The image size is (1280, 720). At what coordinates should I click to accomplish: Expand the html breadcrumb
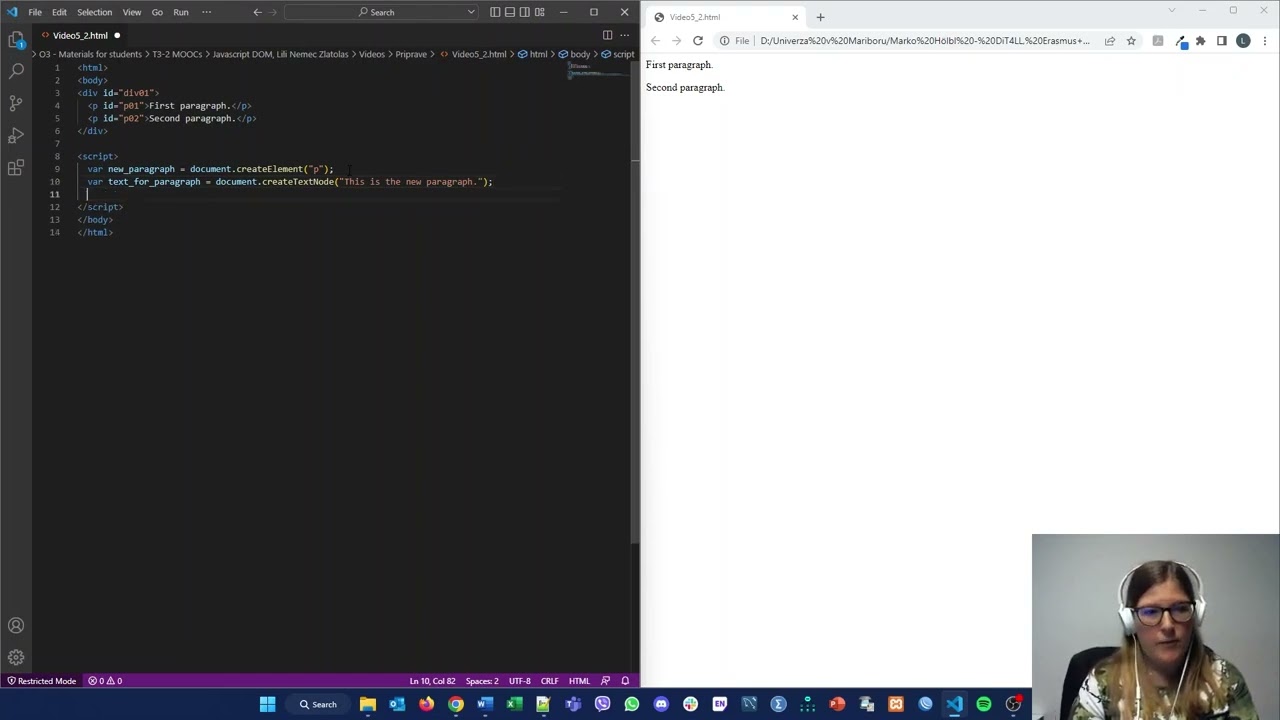click(533, 54)
